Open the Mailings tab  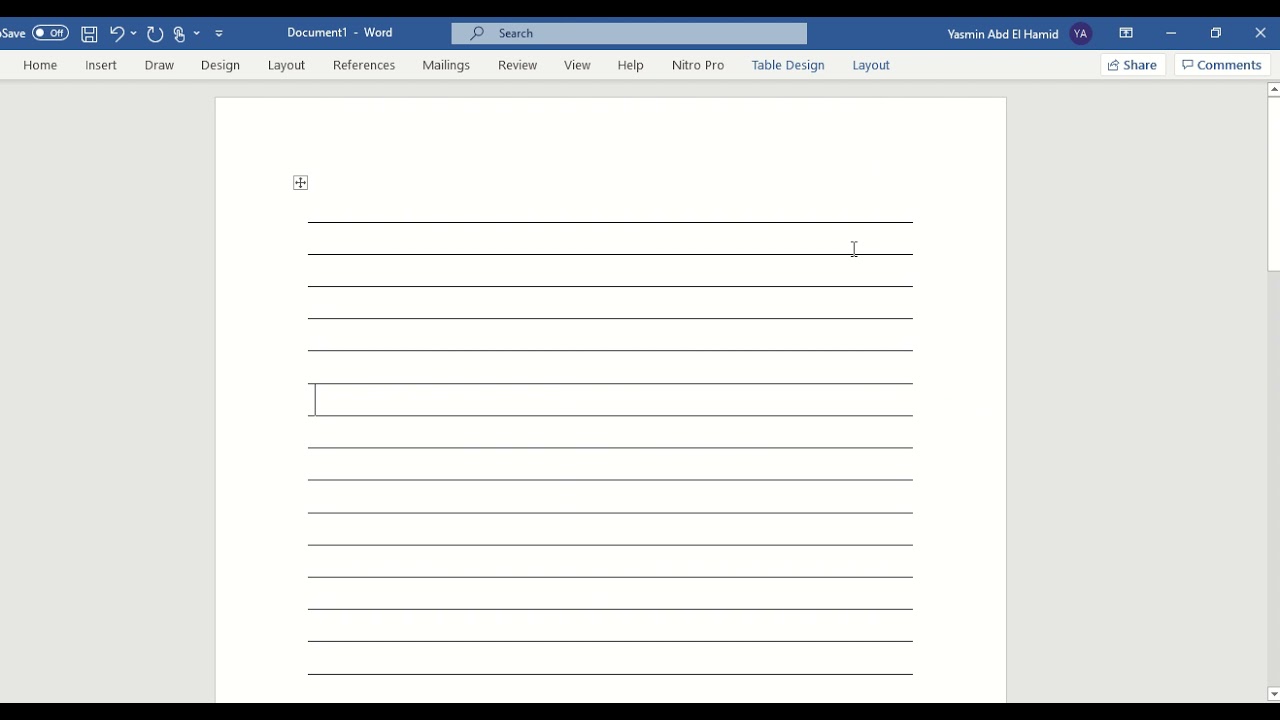(x=446, y=65)
